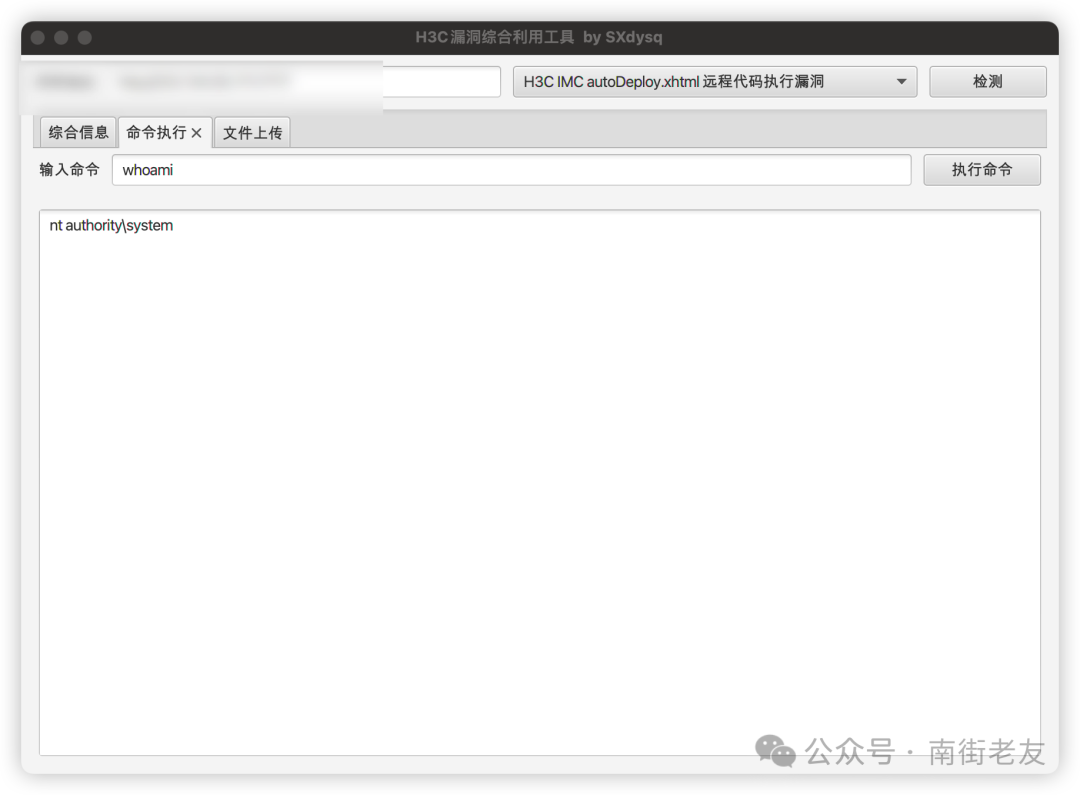Close the 命令执行 tab with its X
This screenshot has width=1080, height=795.
(x=196, y=133)
